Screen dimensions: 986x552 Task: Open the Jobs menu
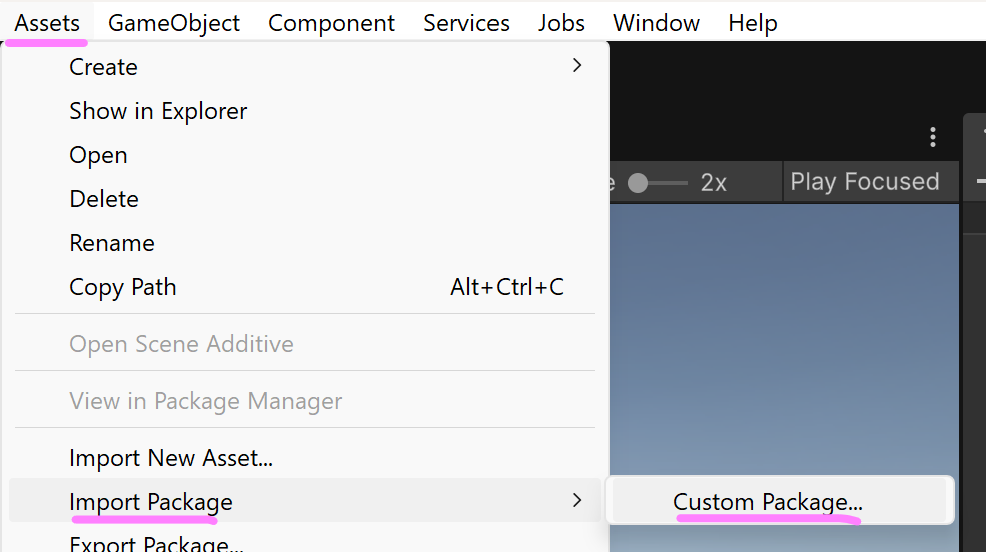click(x=561, y=23)
